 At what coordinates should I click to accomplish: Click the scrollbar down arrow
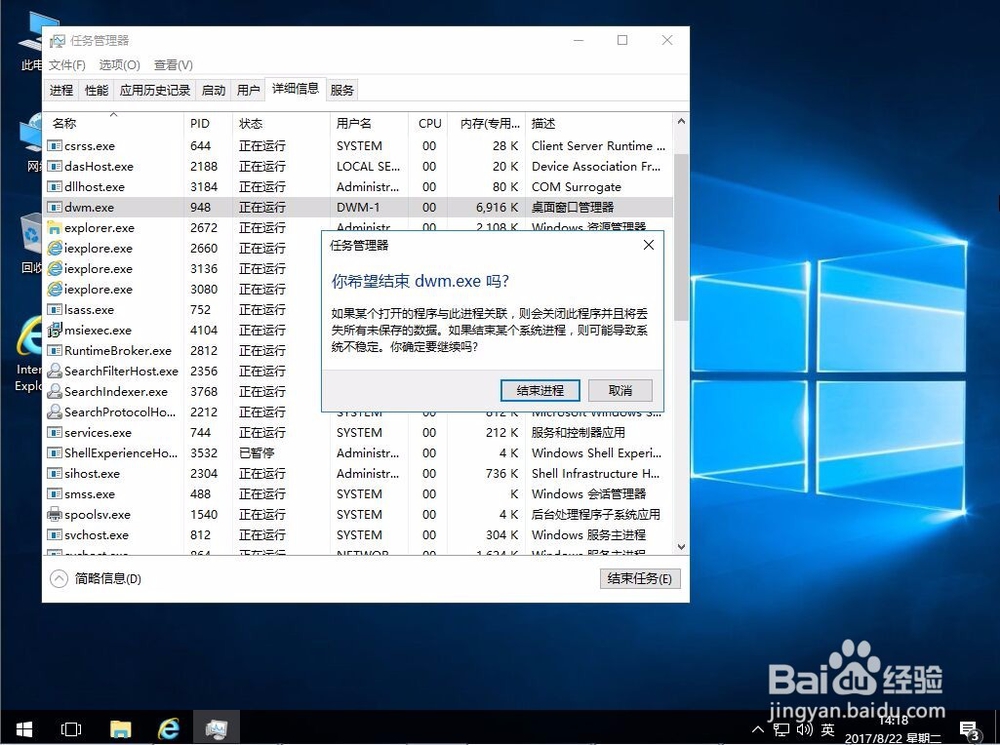(x=681, y=548)
